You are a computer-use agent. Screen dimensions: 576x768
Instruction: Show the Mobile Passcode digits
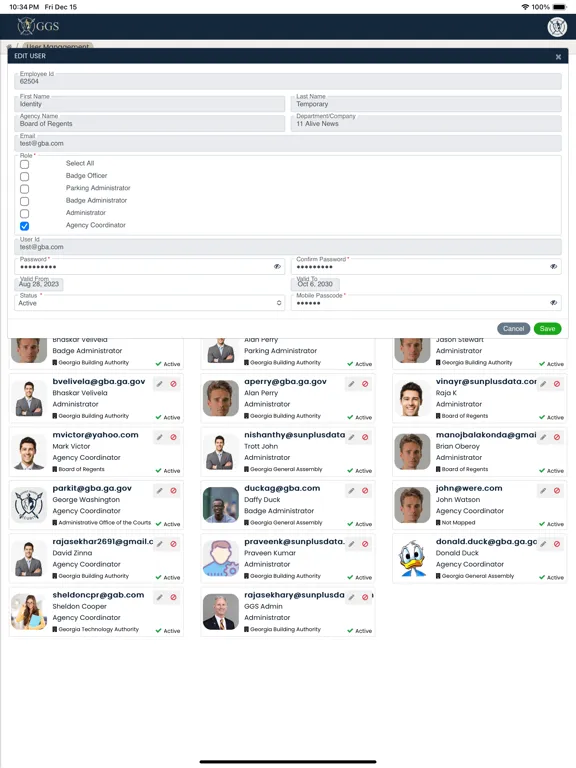point(553,303)
